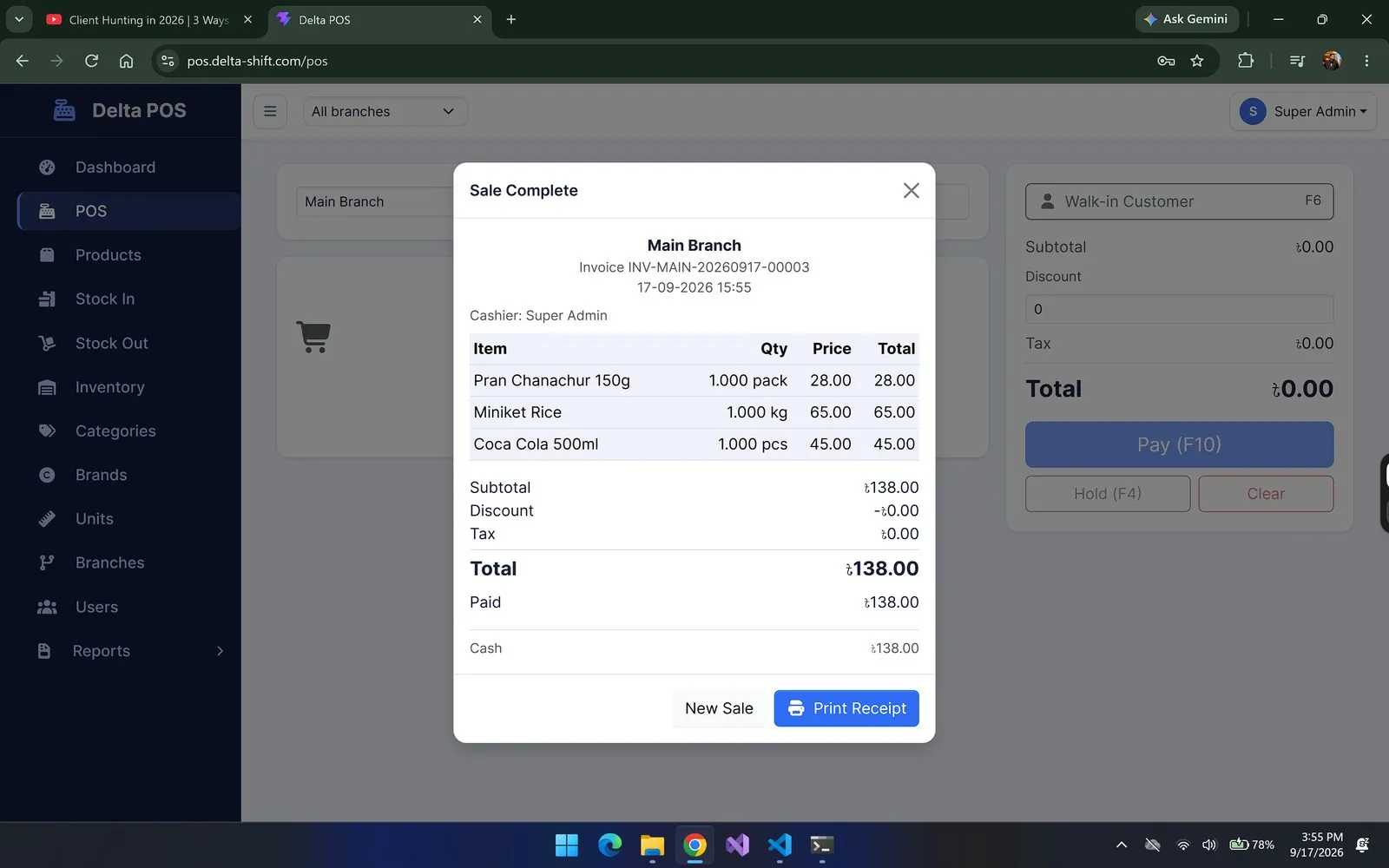
Task: Click Ask Gemini in the browser
Action: 1186,19
